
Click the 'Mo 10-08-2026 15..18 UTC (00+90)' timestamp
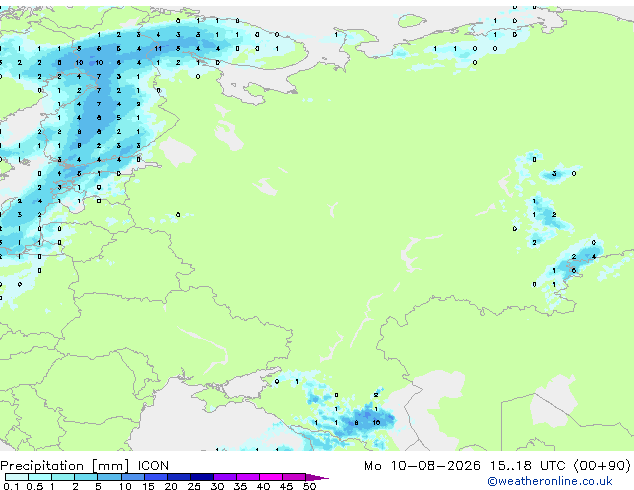pyautogui.click(x=497, y=466)
